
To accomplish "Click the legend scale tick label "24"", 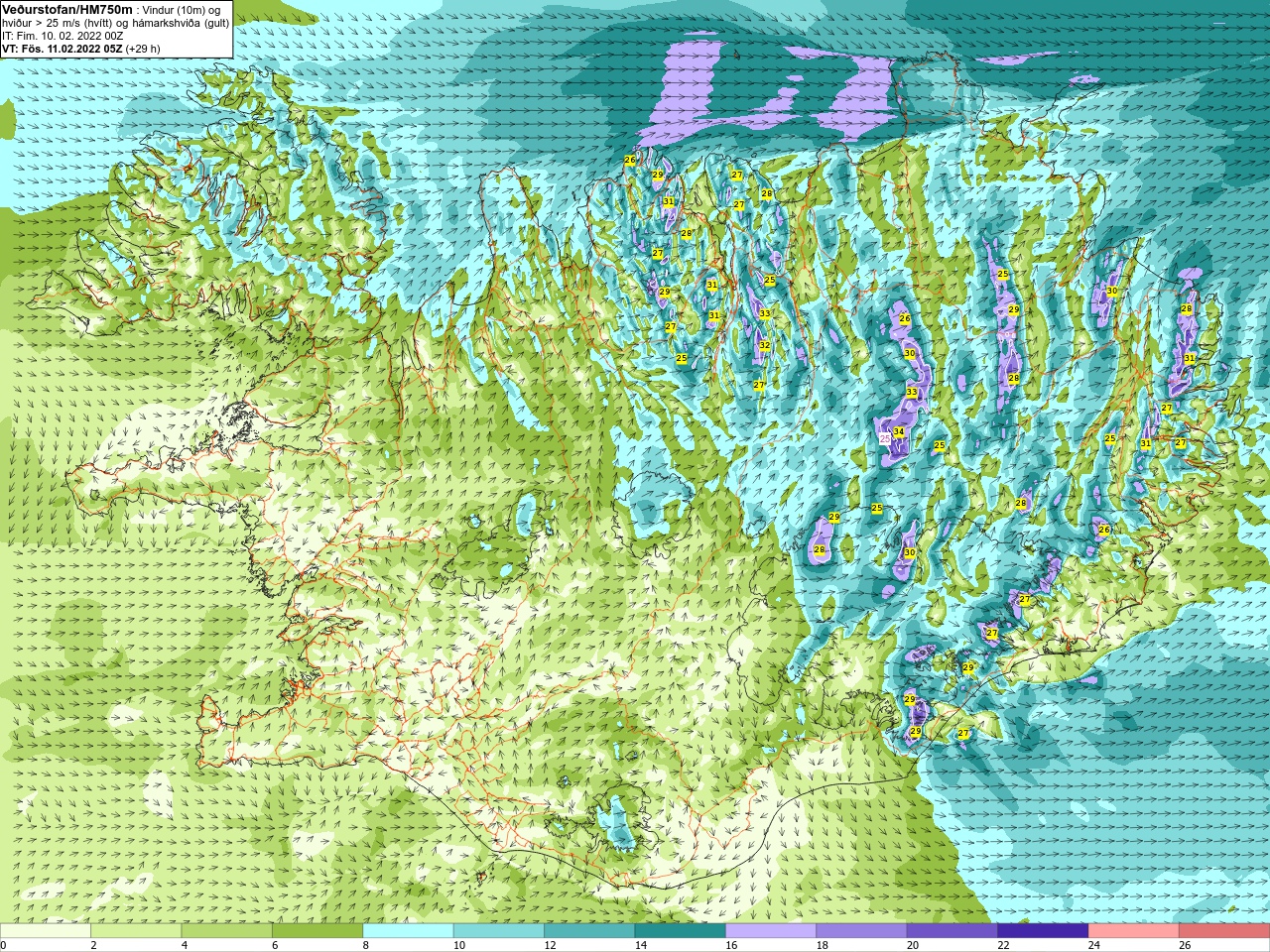I will tap(1093, 945).
